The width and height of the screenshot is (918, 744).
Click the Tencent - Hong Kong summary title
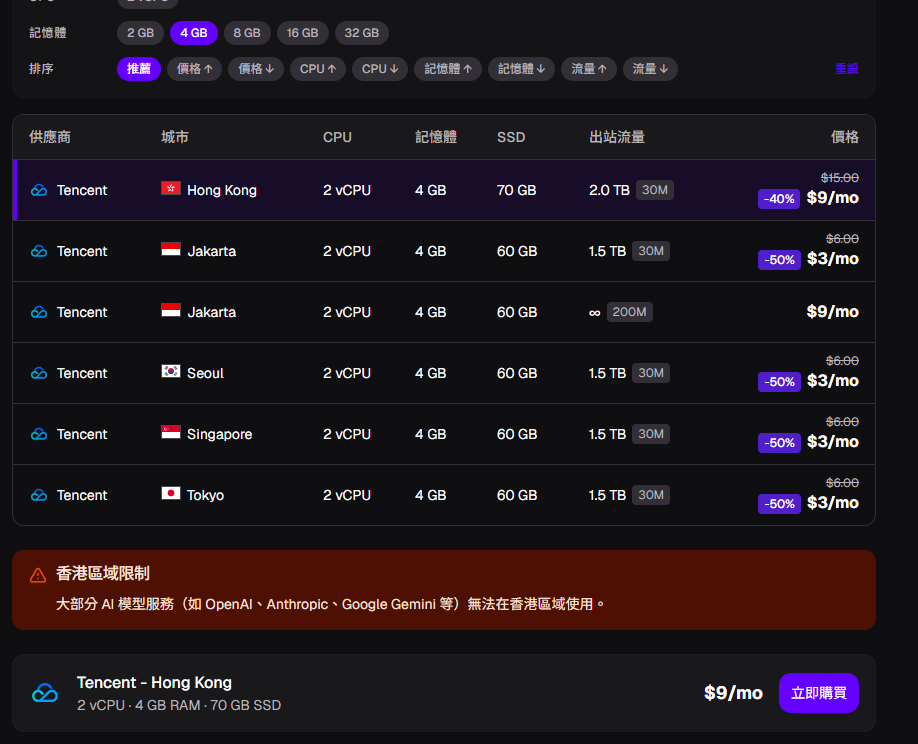pos(155,683)
